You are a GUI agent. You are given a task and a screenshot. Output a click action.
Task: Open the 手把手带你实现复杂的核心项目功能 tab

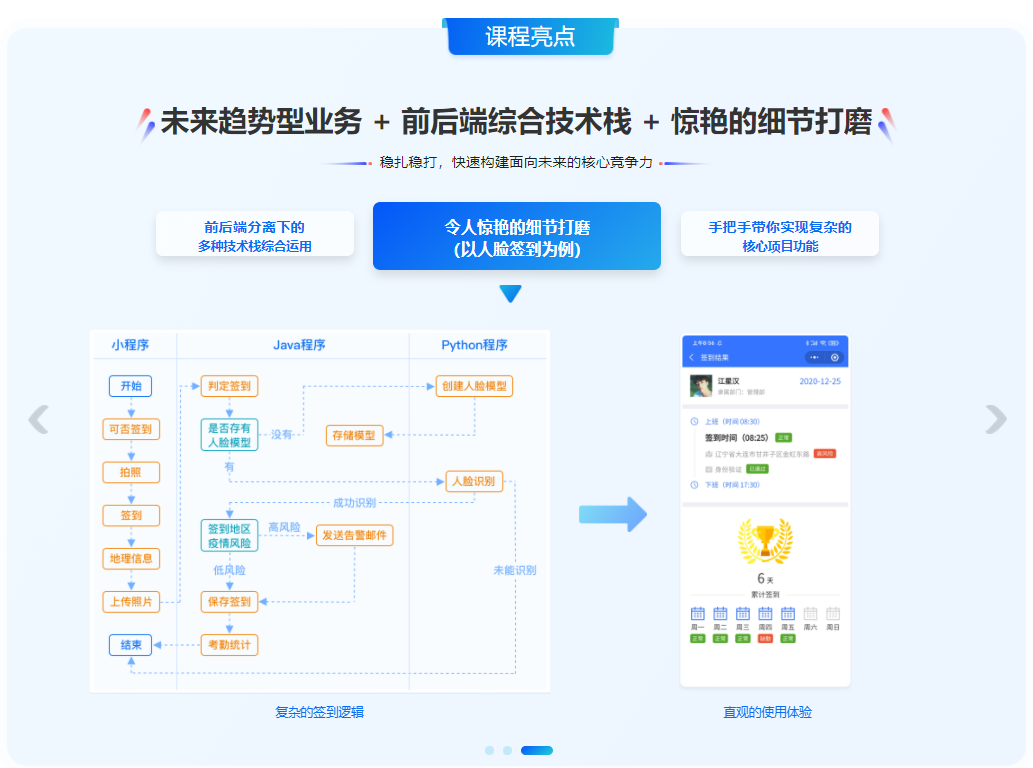click(x=780, y=236)
